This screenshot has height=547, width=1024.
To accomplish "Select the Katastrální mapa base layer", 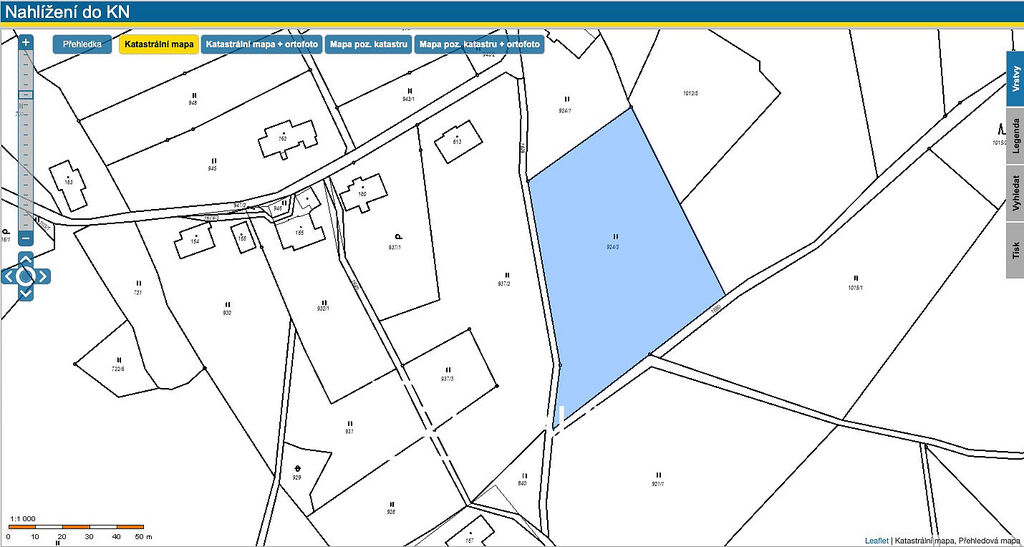I will (158, 45).
